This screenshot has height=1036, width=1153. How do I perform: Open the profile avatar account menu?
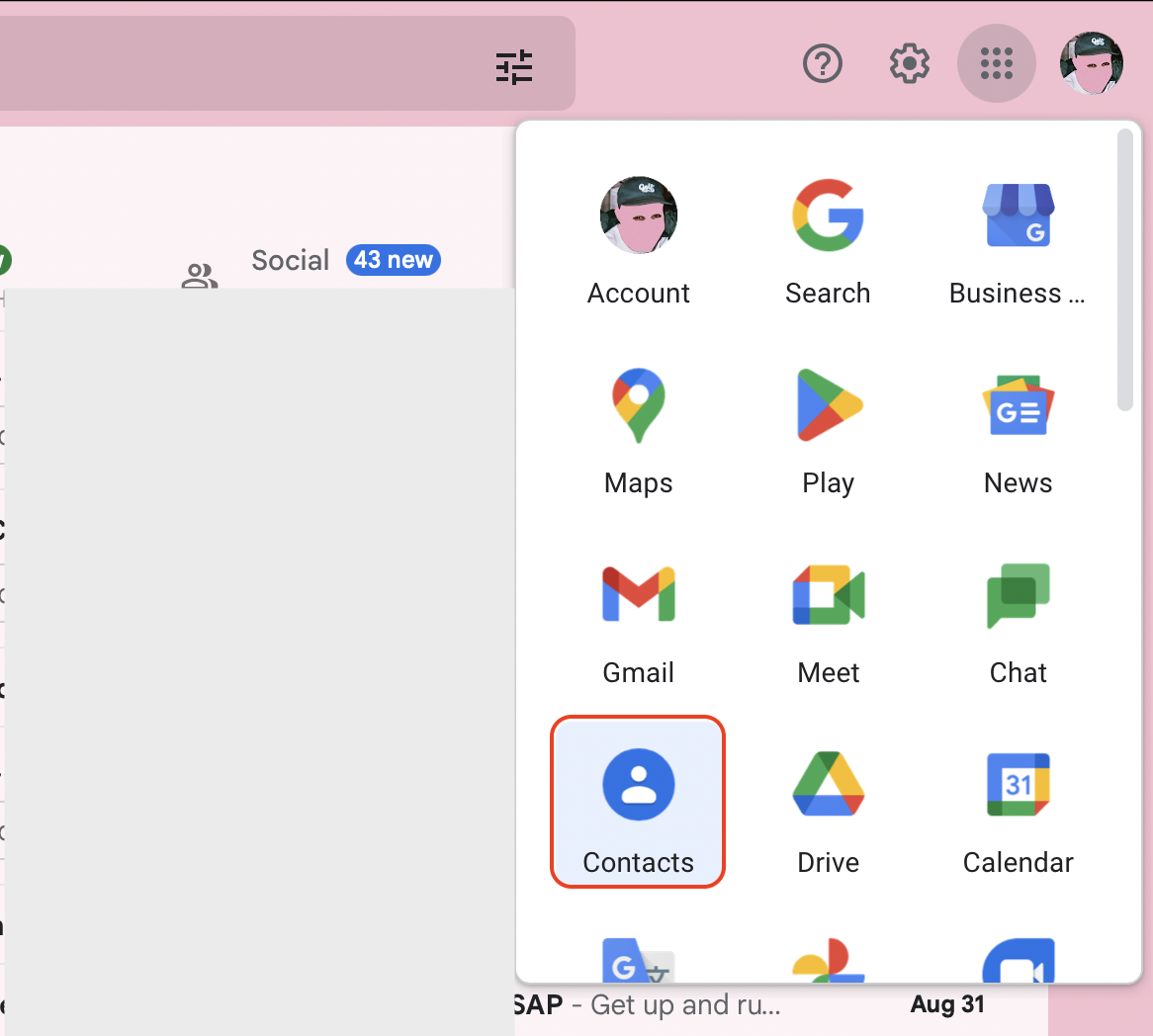point(1092,63)
